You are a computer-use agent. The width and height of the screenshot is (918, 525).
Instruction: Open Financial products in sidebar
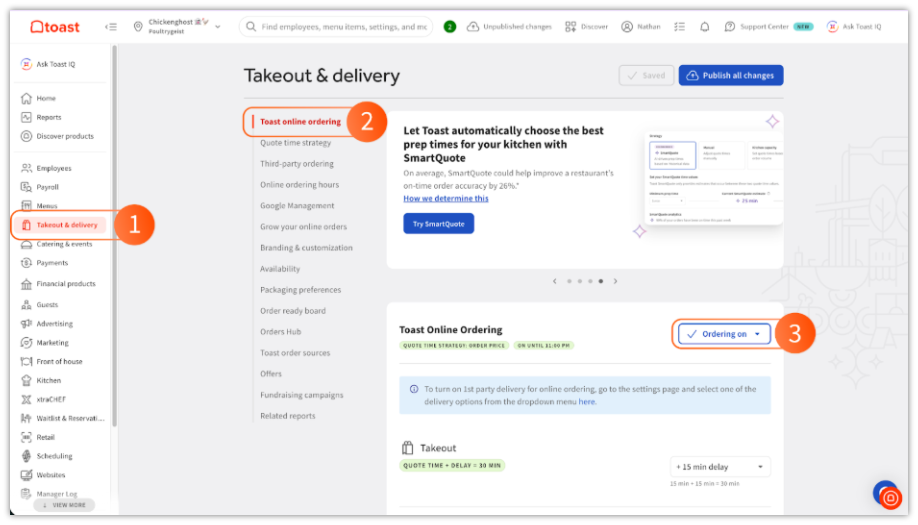click(x=65, y=284)
